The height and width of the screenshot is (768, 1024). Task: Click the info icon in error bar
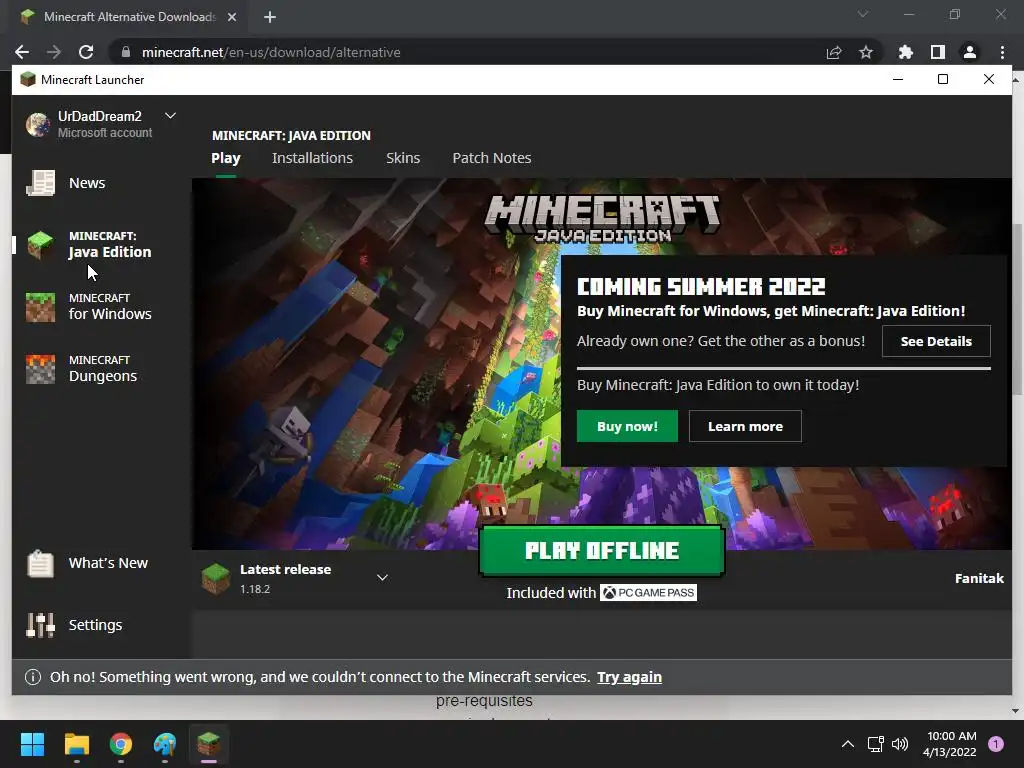point(33,677)
